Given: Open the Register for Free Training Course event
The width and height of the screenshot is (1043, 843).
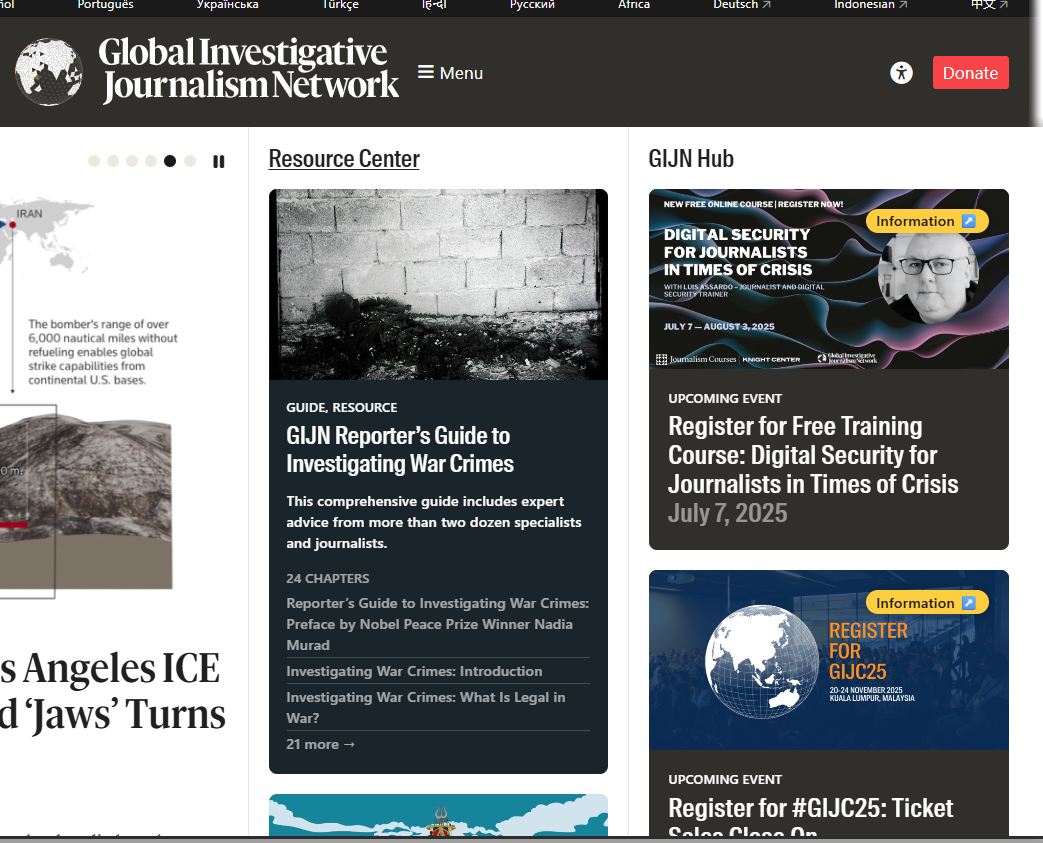Looking at the screenshot, I should pyautogui.click(x=813, y=455).
